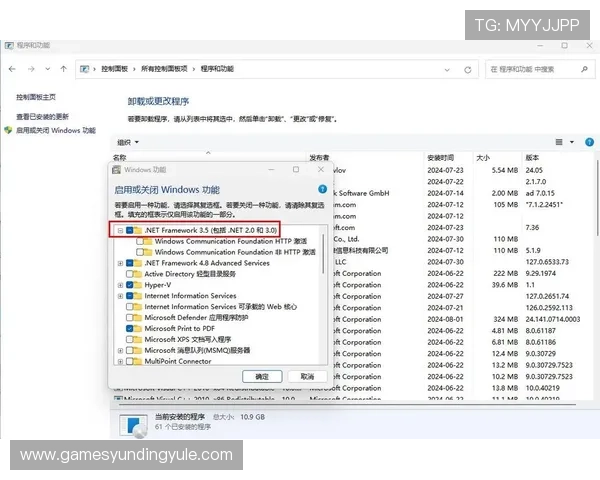Check Active Directory 轻型目录服务 checkbox
600x480 pixels.
(x=130, y=274)
